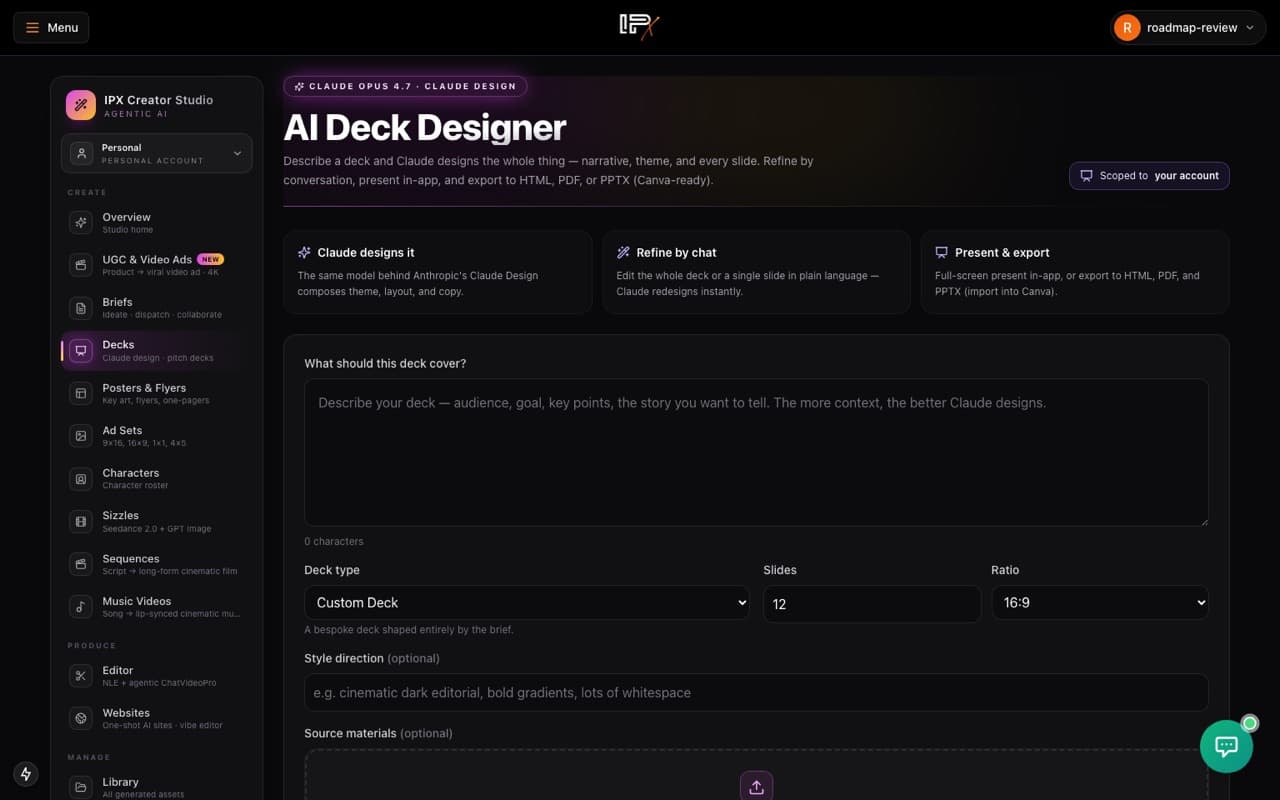This screenshot has width=1280, height=800.
Task: Click the Briefs document icon
Action: coord(81,307)
